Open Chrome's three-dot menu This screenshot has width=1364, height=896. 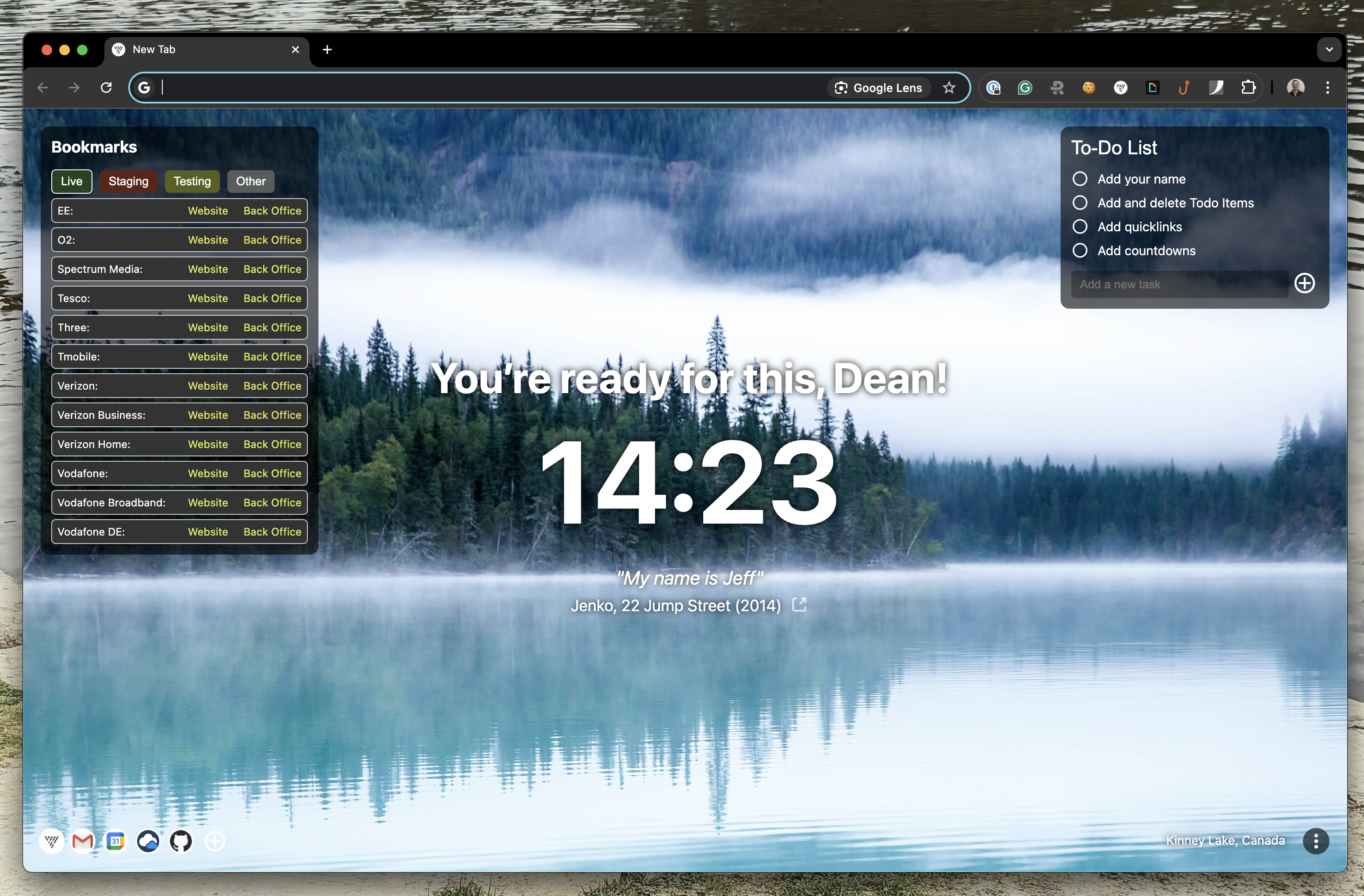pos(1327,87)
